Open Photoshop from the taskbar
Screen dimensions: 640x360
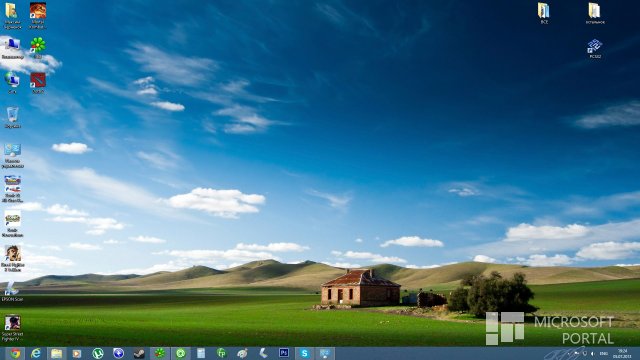coord(284,353)
